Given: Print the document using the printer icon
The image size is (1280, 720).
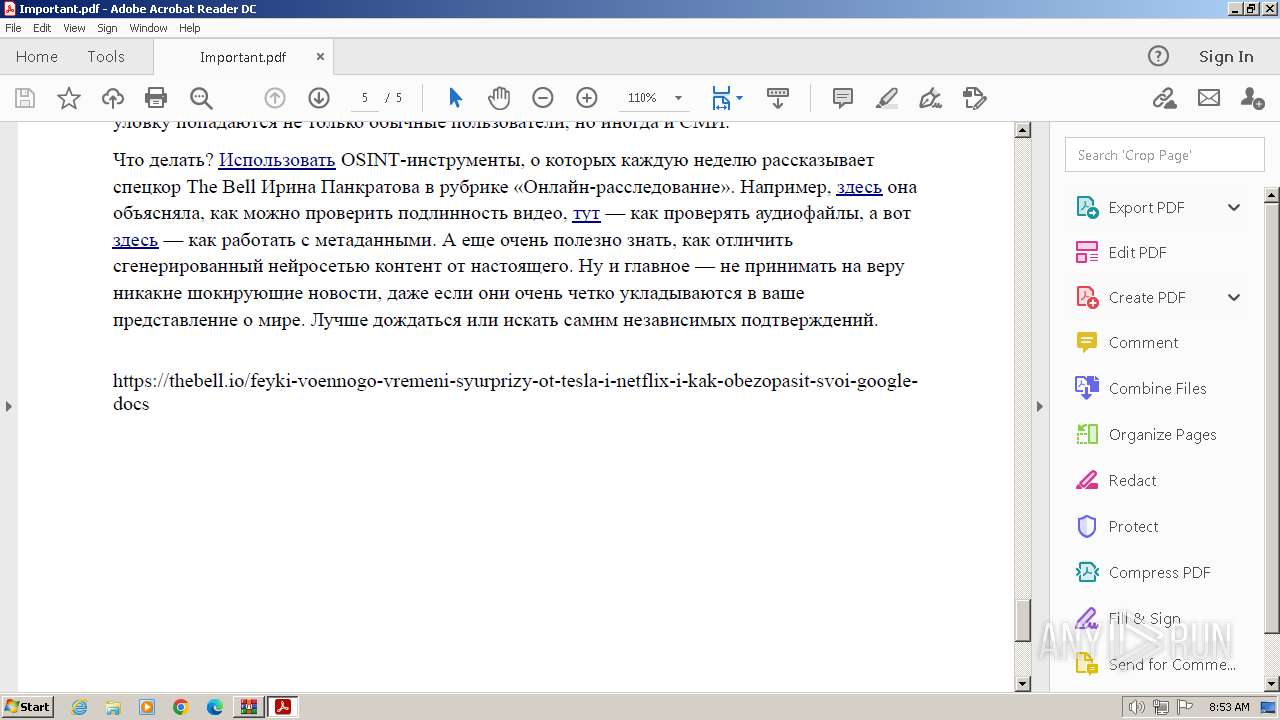Looking at the screenshot, I should (x=156, y=98).
